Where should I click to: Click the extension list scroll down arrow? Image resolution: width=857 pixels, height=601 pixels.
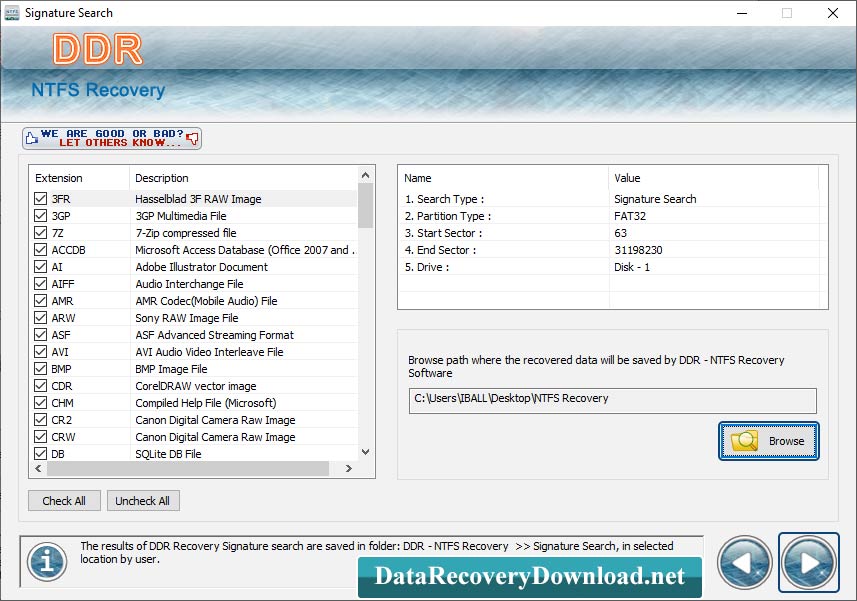click(x=366, y=452)
